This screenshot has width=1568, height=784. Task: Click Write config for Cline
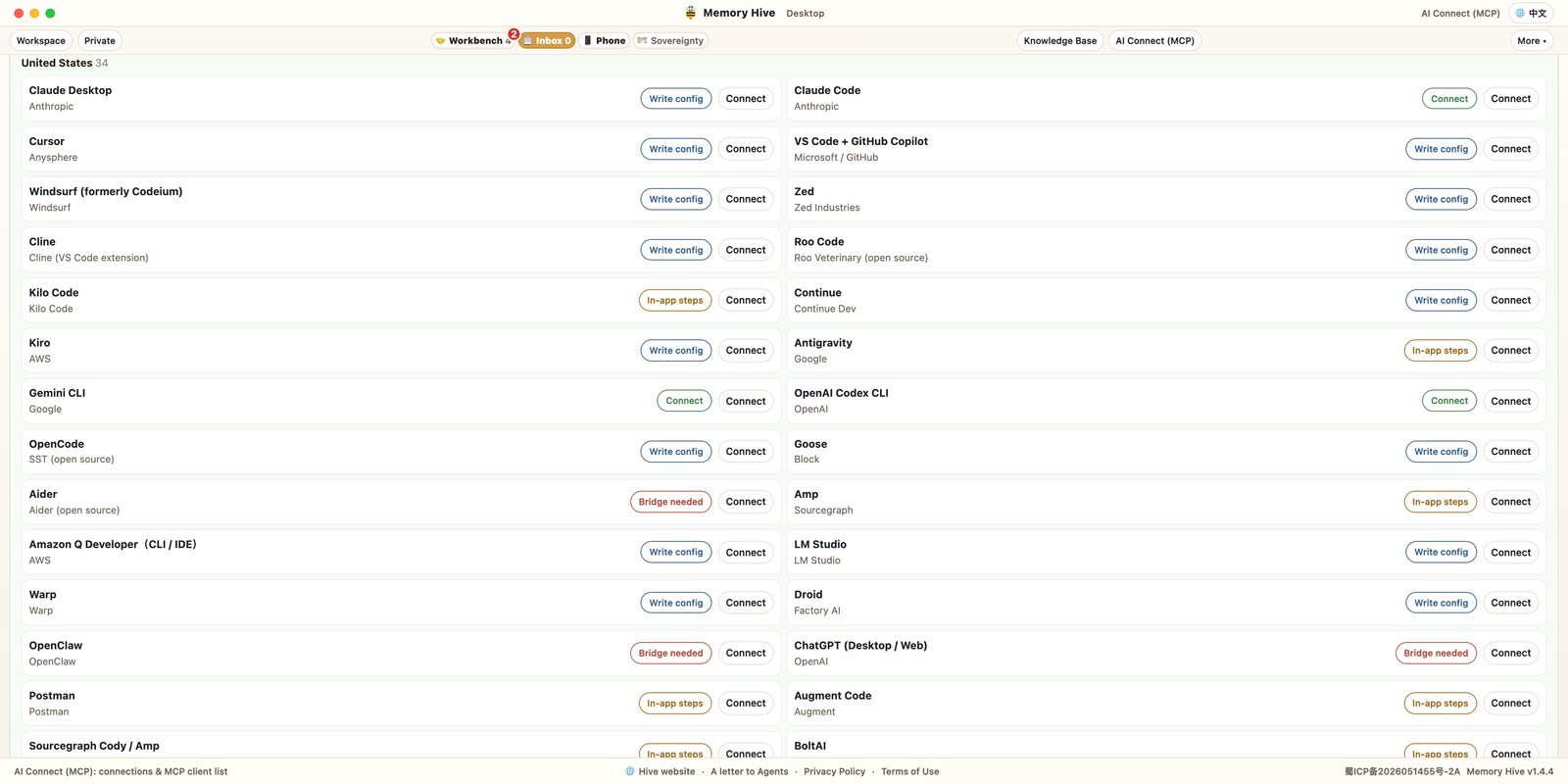676,250
